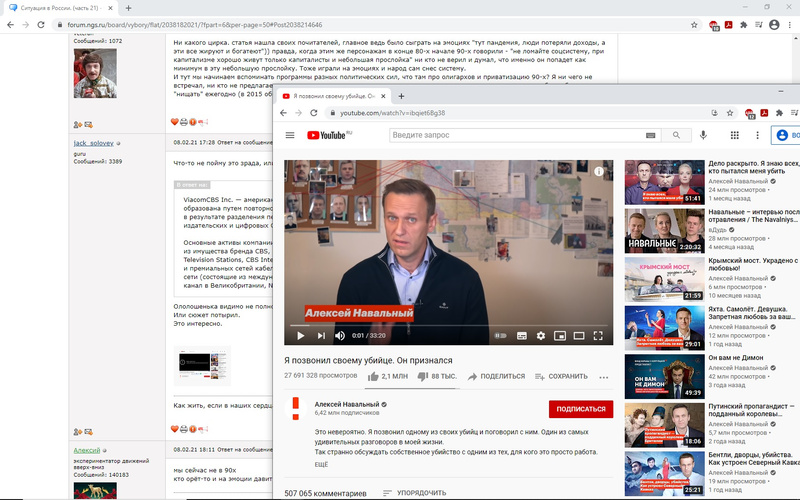Click ПОДПИСАТЬСЯ subscribe button
The width and height of the screenshot is (800, 500).
point(580,408)
